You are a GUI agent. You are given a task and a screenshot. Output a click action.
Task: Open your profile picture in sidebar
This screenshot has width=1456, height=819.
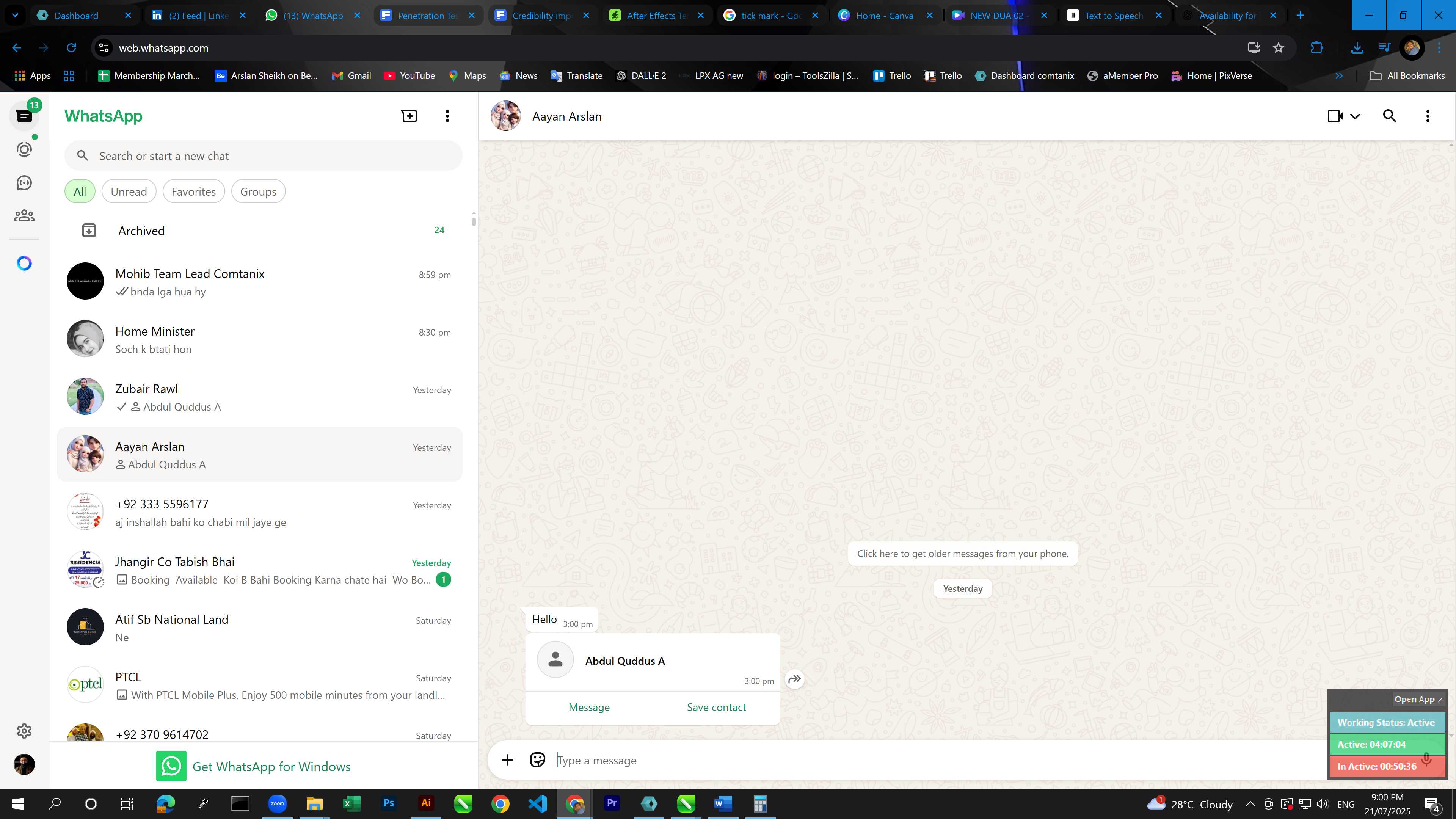[24, 765]
